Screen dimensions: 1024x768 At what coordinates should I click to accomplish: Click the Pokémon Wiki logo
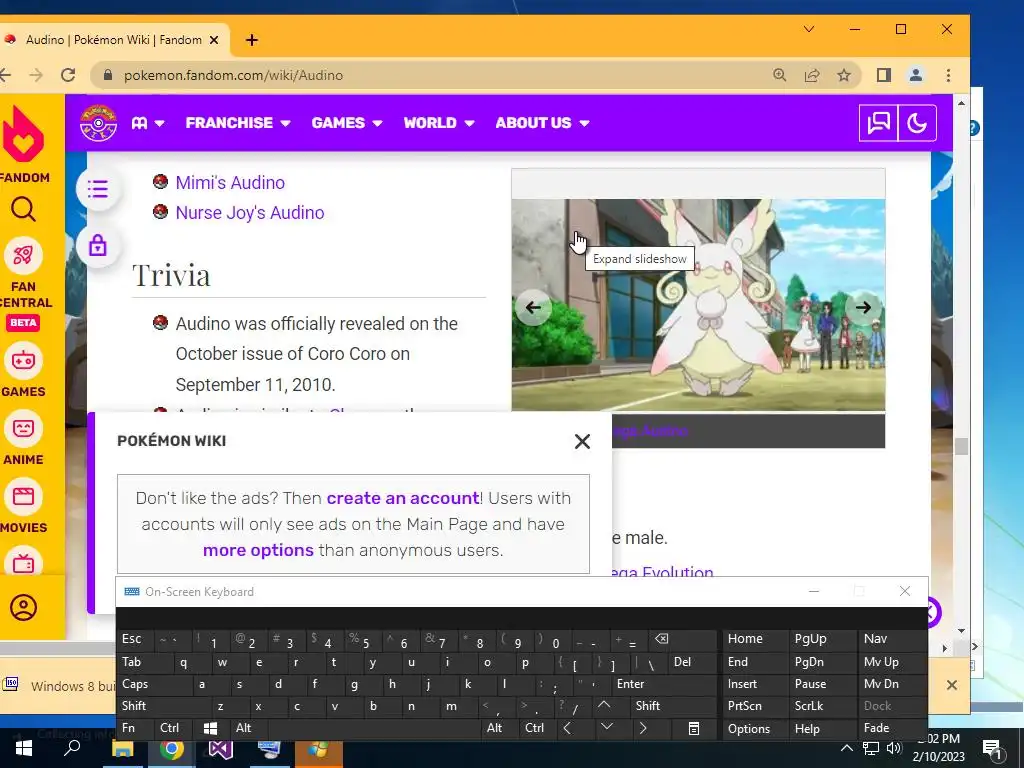[98, 123]
